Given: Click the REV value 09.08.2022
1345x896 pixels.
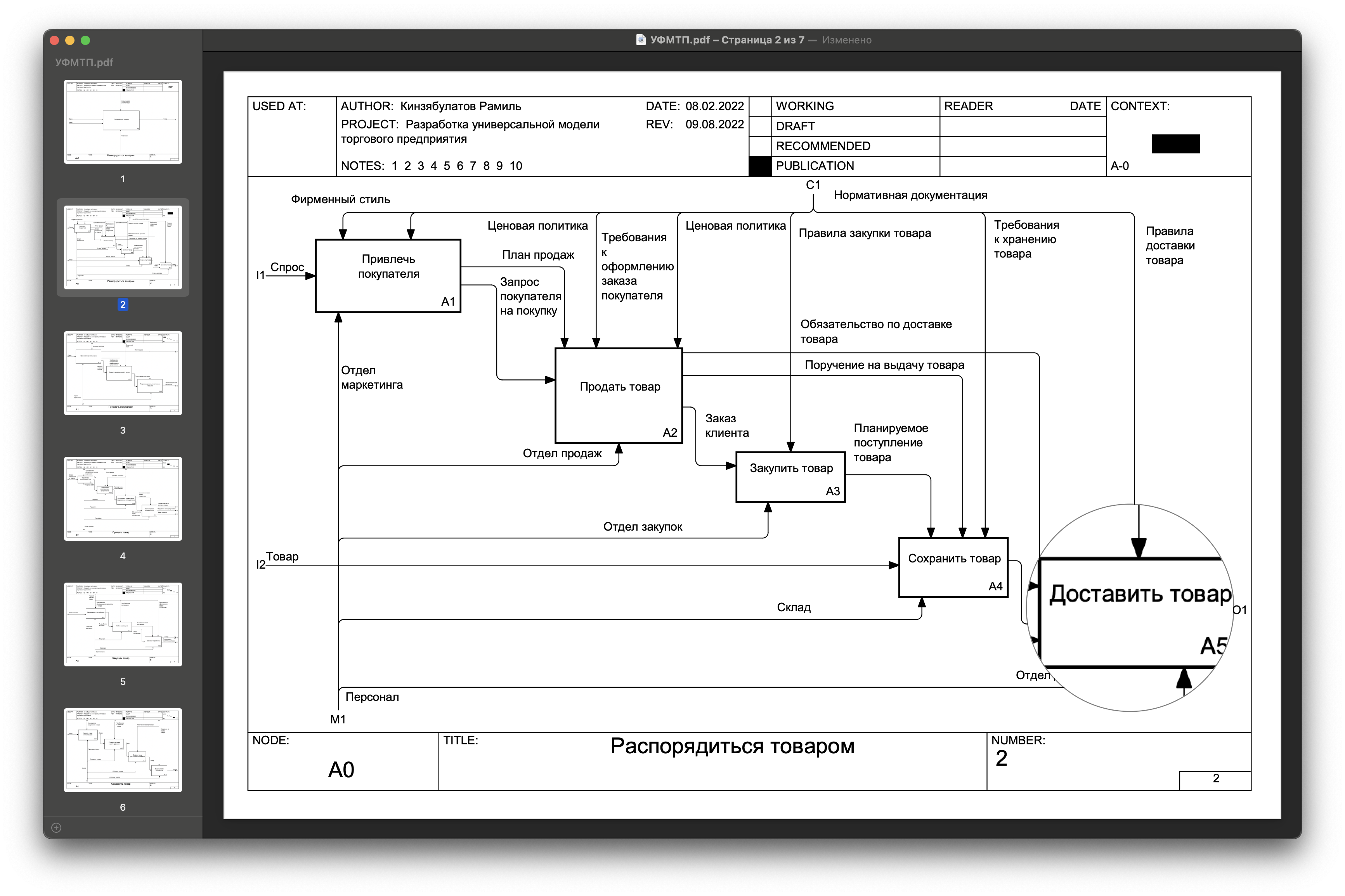Looking at the screenshot, I should click(x=714, y=125).
